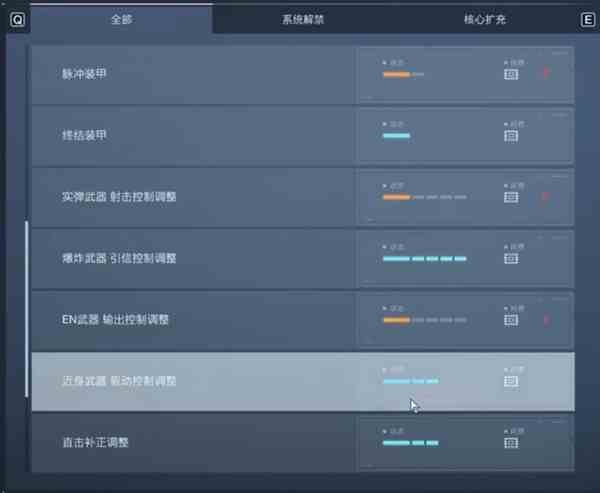The image size is (600, 493).
Task: Switch to the 系统解禁 tab
Action: coord(303,19)
